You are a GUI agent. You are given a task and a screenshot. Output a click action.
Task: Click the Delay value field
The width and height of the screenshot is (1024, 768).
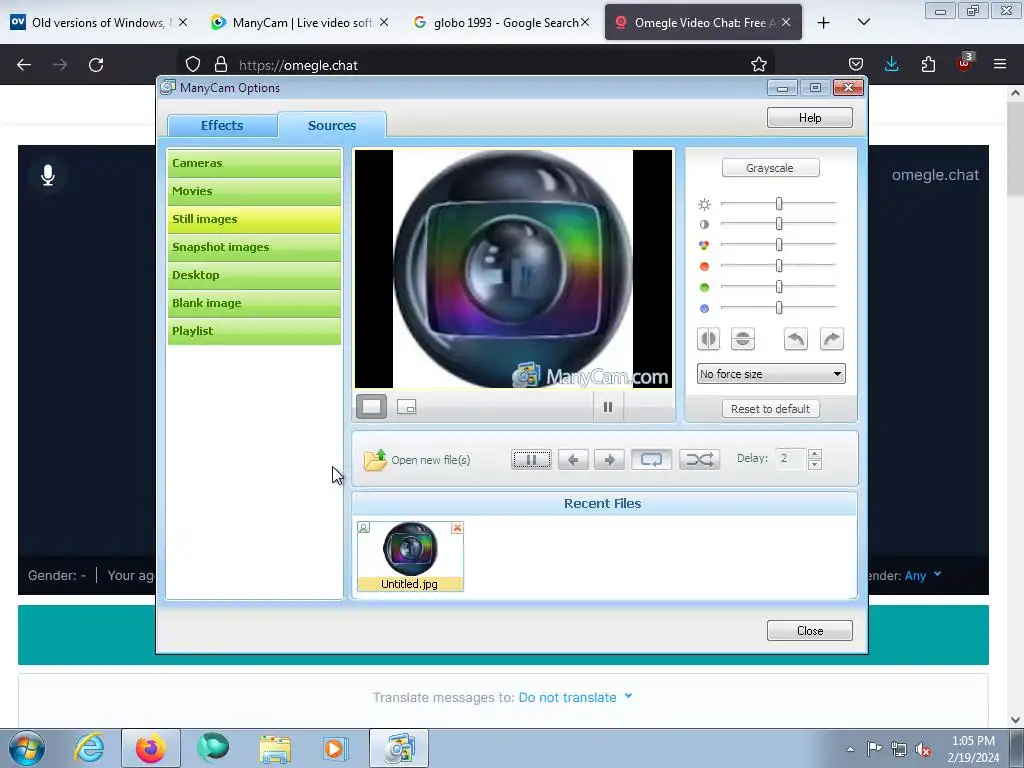click(x=791, y=459)
